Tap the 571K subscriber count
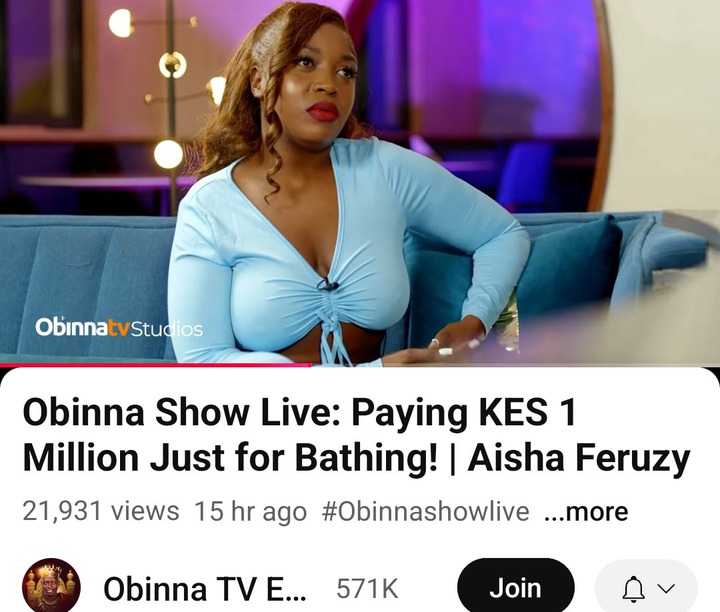 tap(367, 589)
